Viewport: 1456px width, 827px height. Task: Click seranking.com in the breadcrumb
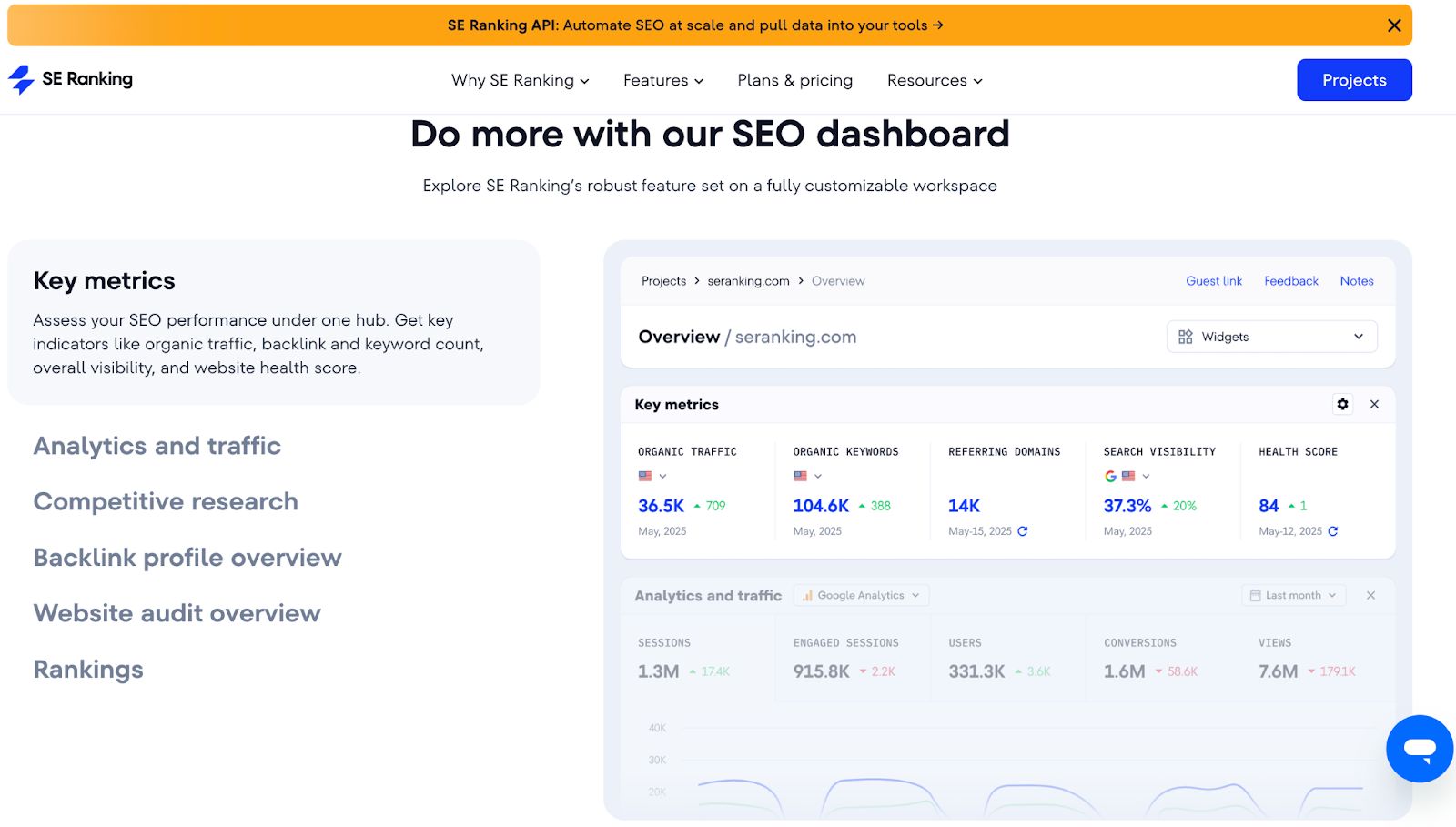pos(748,281)
